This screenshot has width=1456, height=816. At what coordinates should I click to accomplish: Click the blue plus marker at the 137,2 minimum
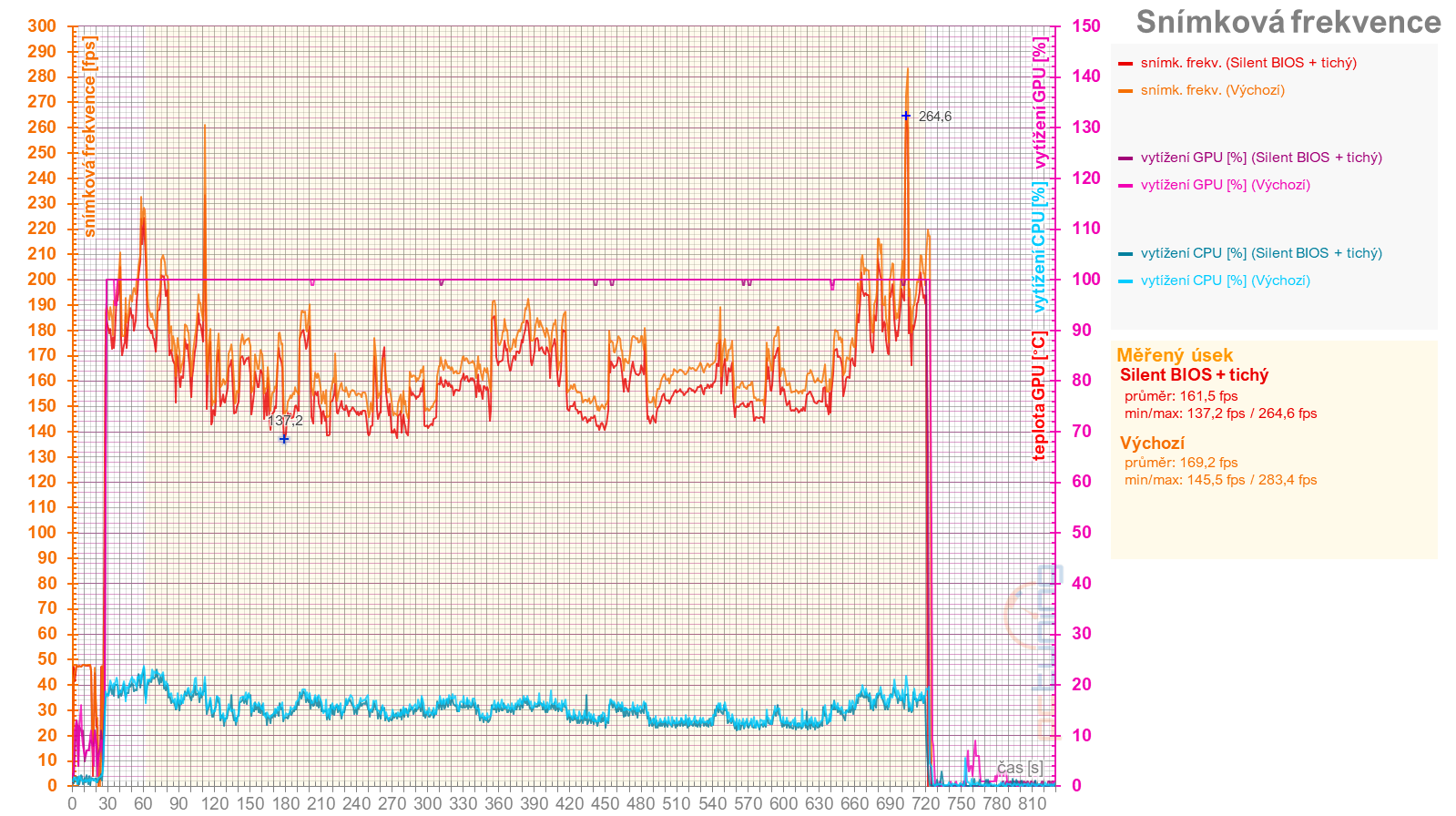284,439
